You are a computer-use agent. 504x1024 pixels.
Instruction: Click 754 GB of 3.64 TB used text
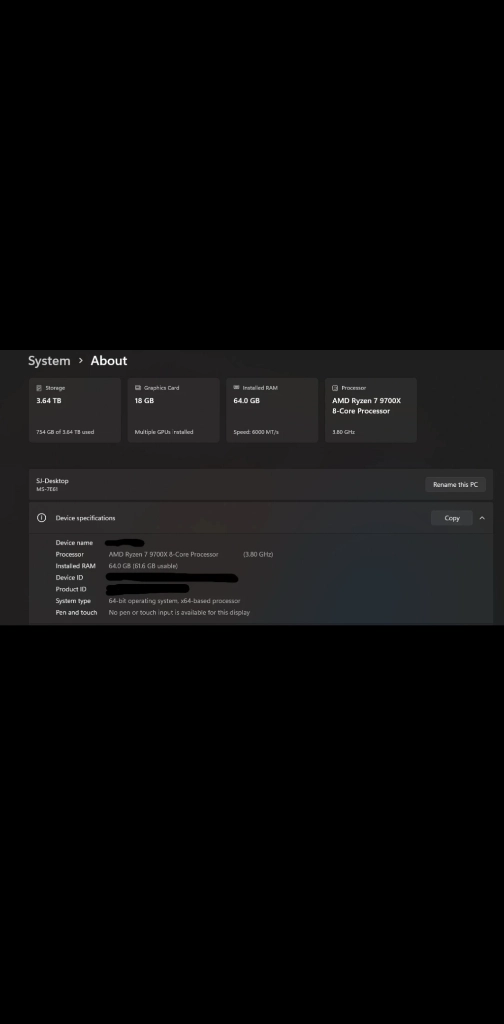(x=65, y=432)
